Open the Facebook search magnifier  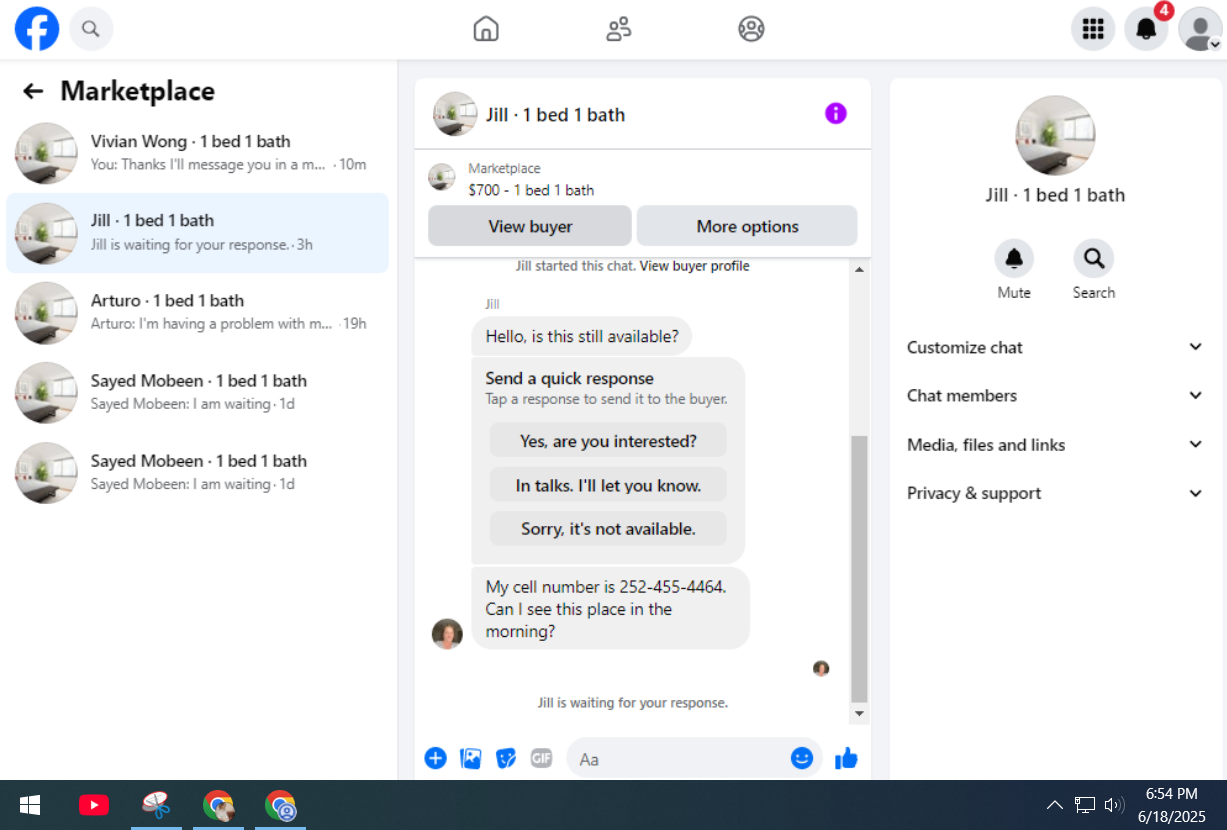91,28
